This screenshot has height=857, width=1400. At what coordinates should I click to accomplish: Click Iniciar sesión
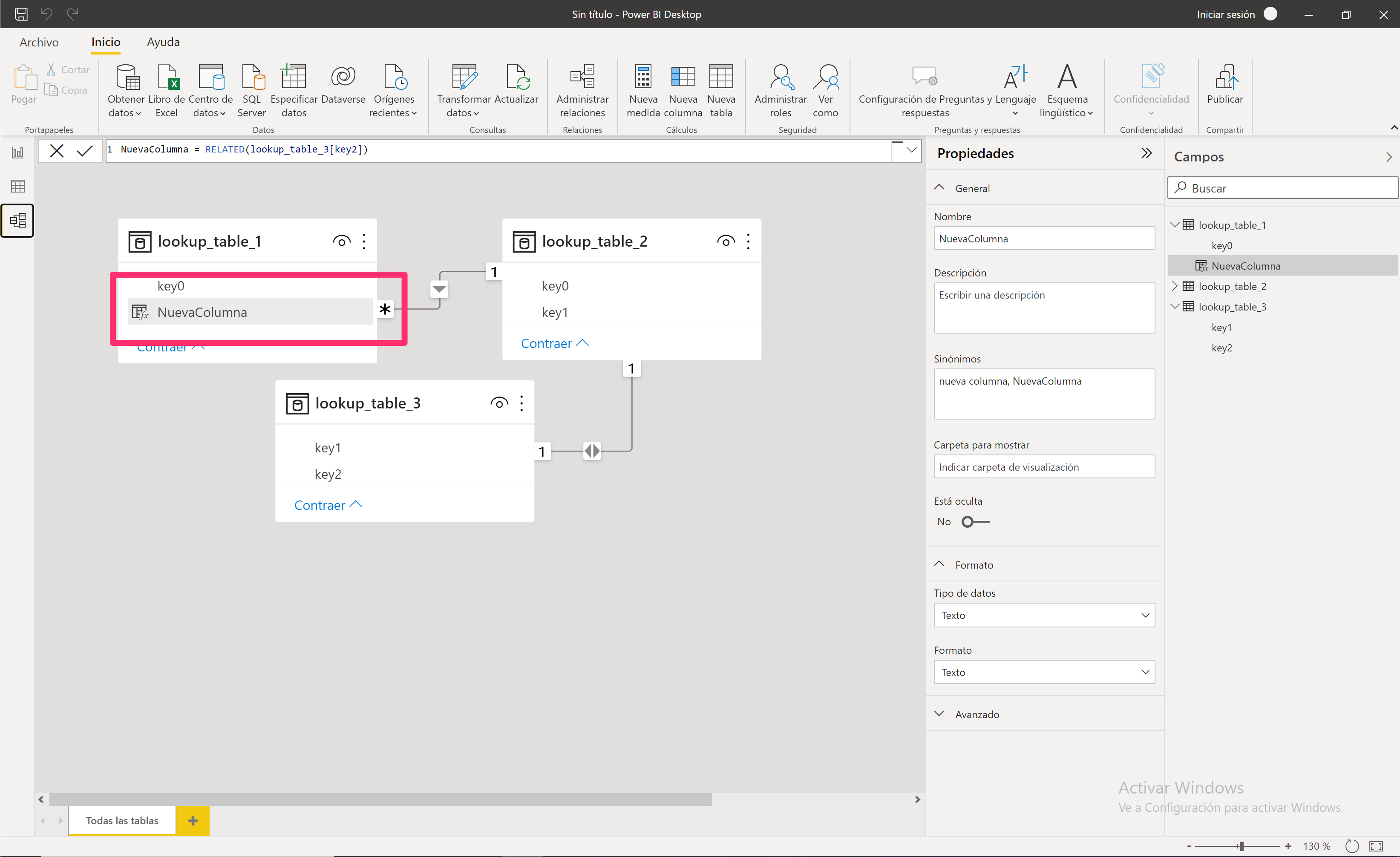(x=1226, y=14)
